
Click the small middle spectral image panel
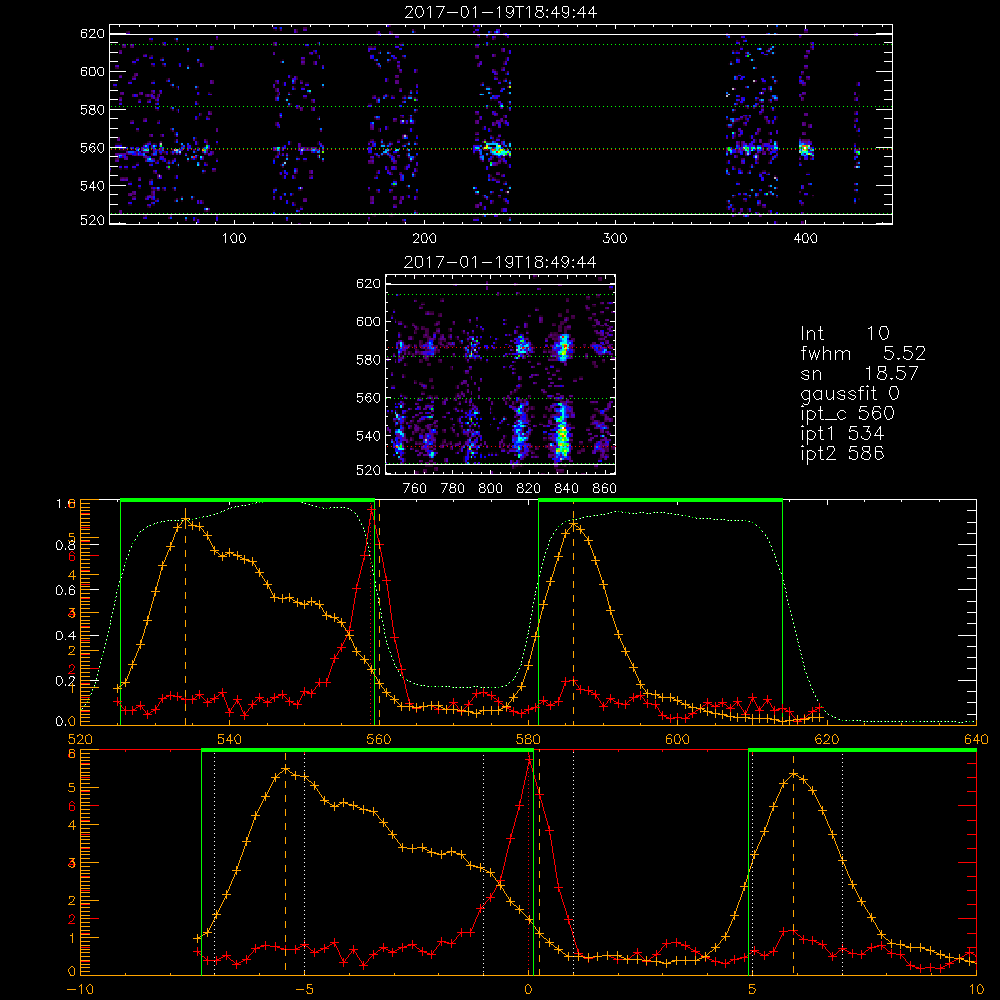pyautogui.click(x=501, y=374)
